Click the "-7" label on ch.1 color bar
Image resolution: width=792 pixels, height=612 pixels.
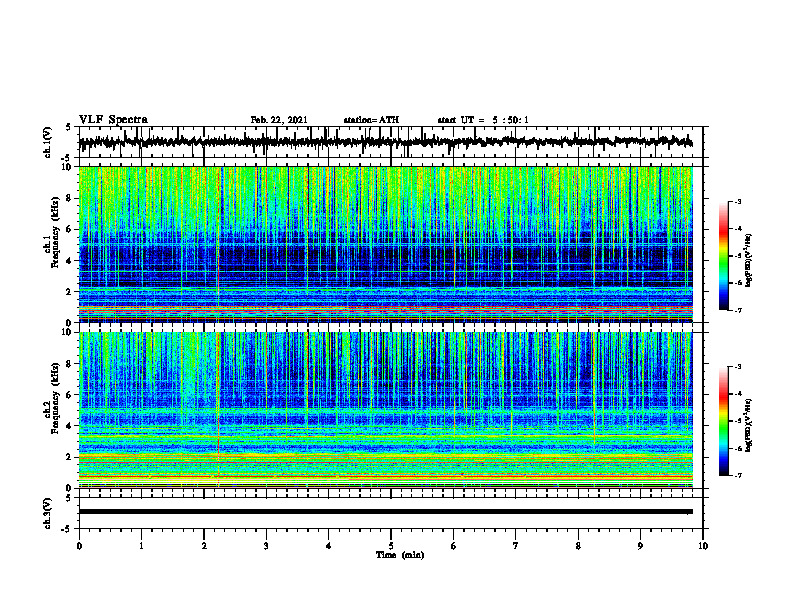[x=738, y=310]
